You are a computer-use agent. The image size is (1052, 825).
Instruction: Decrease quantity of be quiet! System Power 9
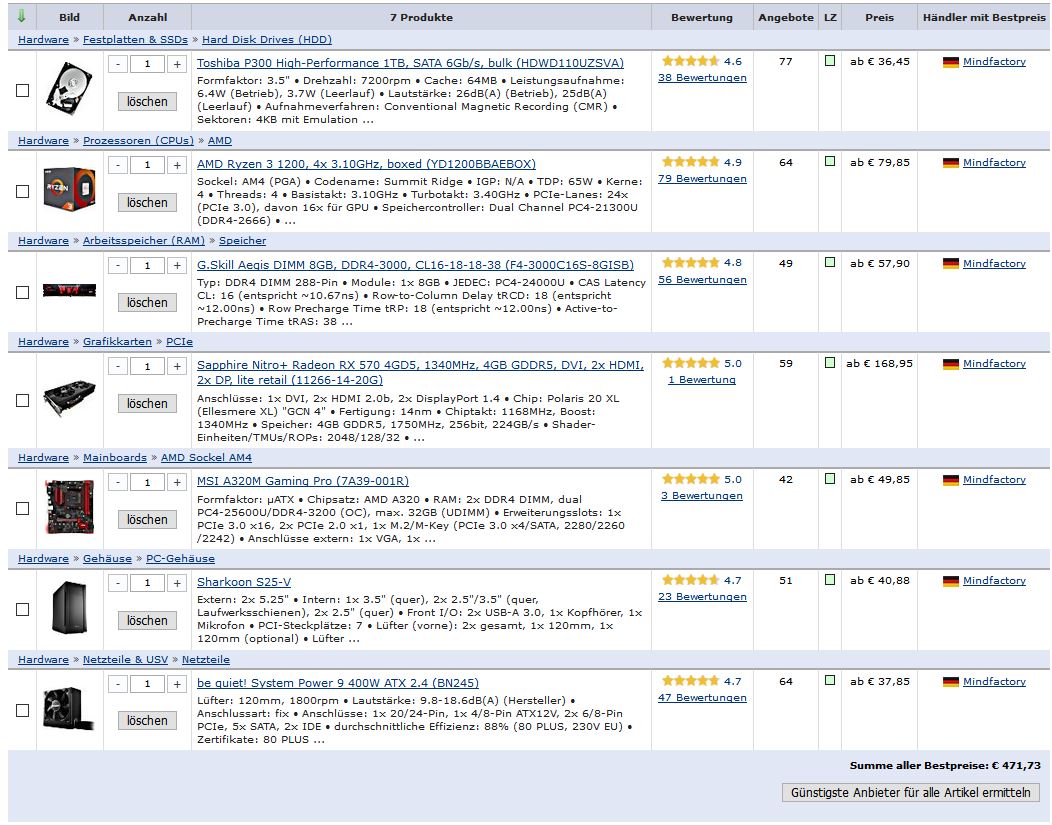[118, 684]
